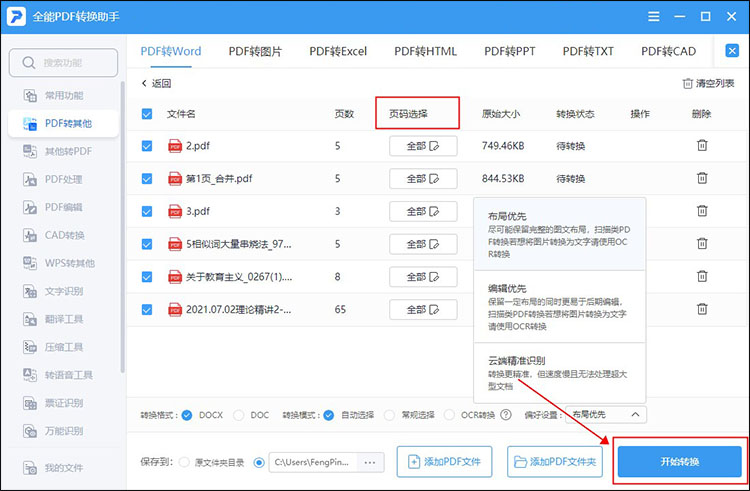Open page selection for 2.pdf

pyautogui.click(x=423, y=146)
